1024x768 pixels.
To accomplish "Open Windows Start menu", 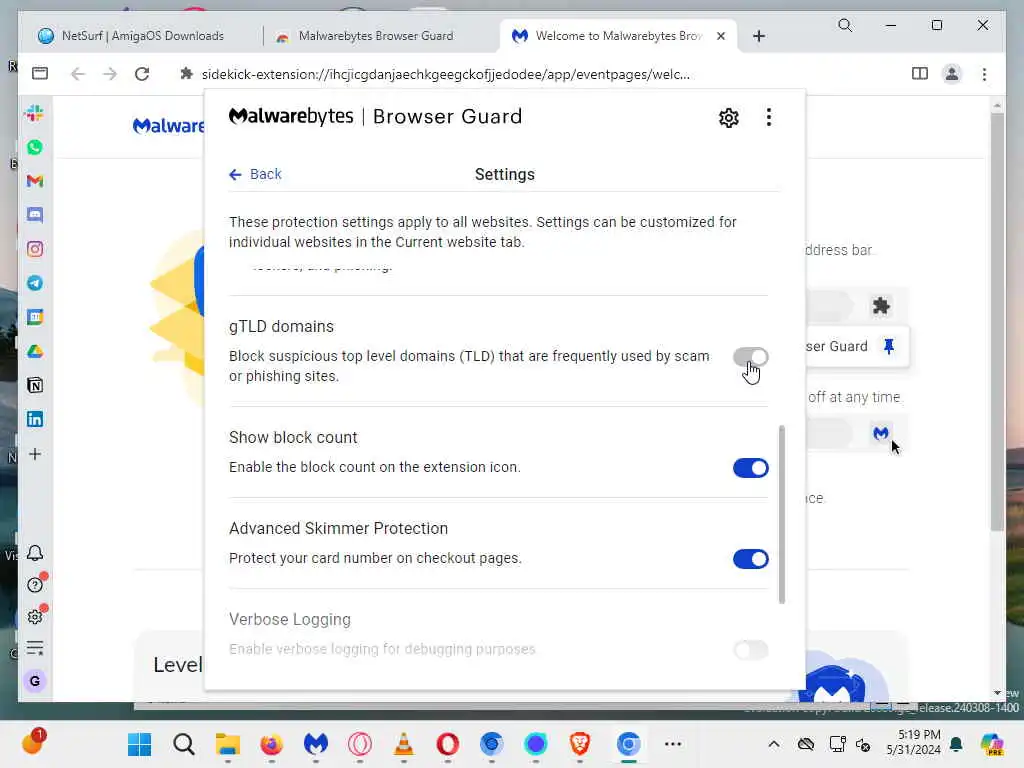I will pyautogui.click(x=139, y=744).
